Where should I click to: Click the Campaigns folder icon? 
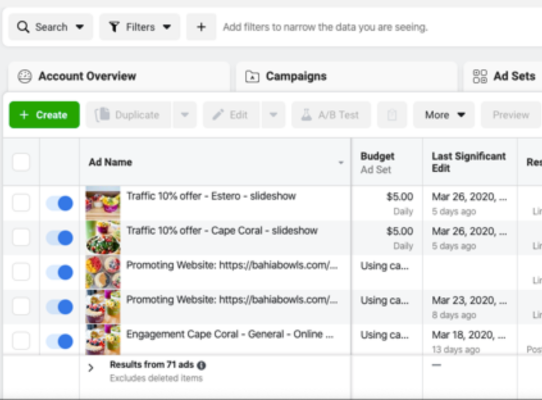click(x=252, y=76)
